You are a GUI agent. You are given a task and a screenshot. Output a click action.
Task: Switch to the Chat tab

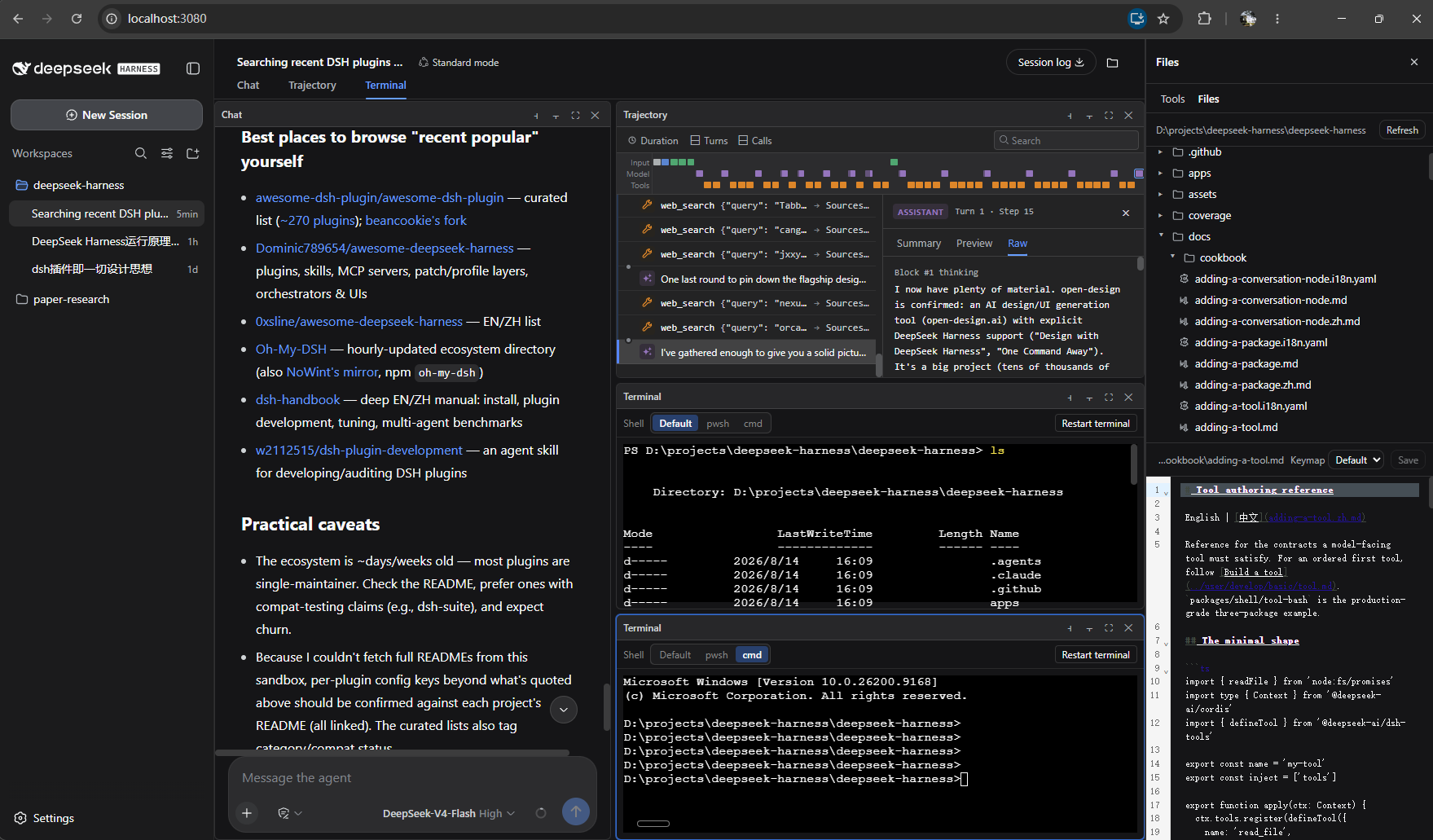[x=248, y=86]
